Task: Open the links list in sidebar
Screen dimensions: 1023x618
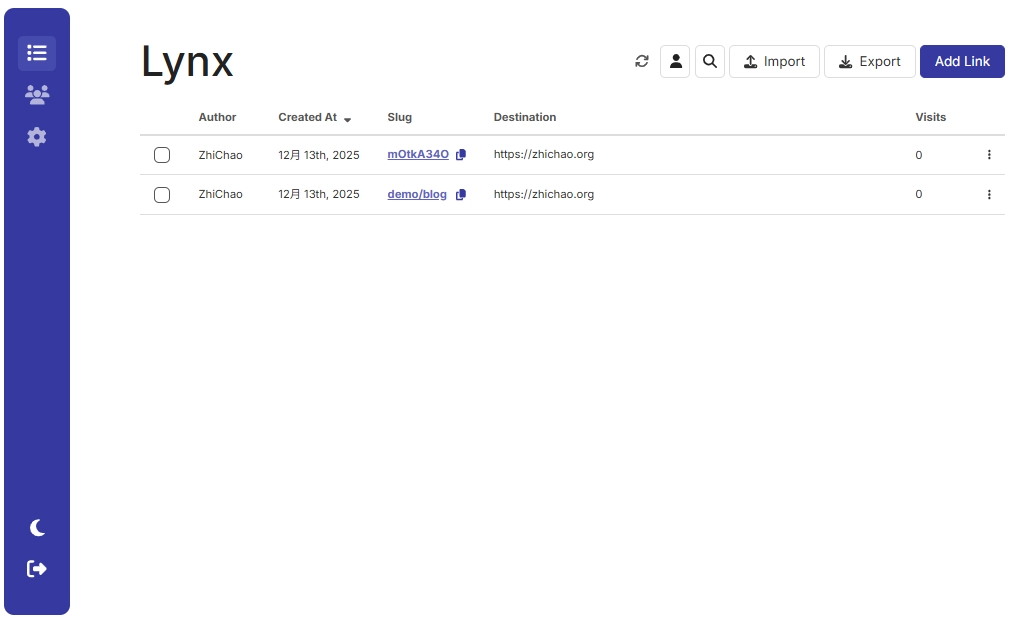Action: [x=37, y=53]
